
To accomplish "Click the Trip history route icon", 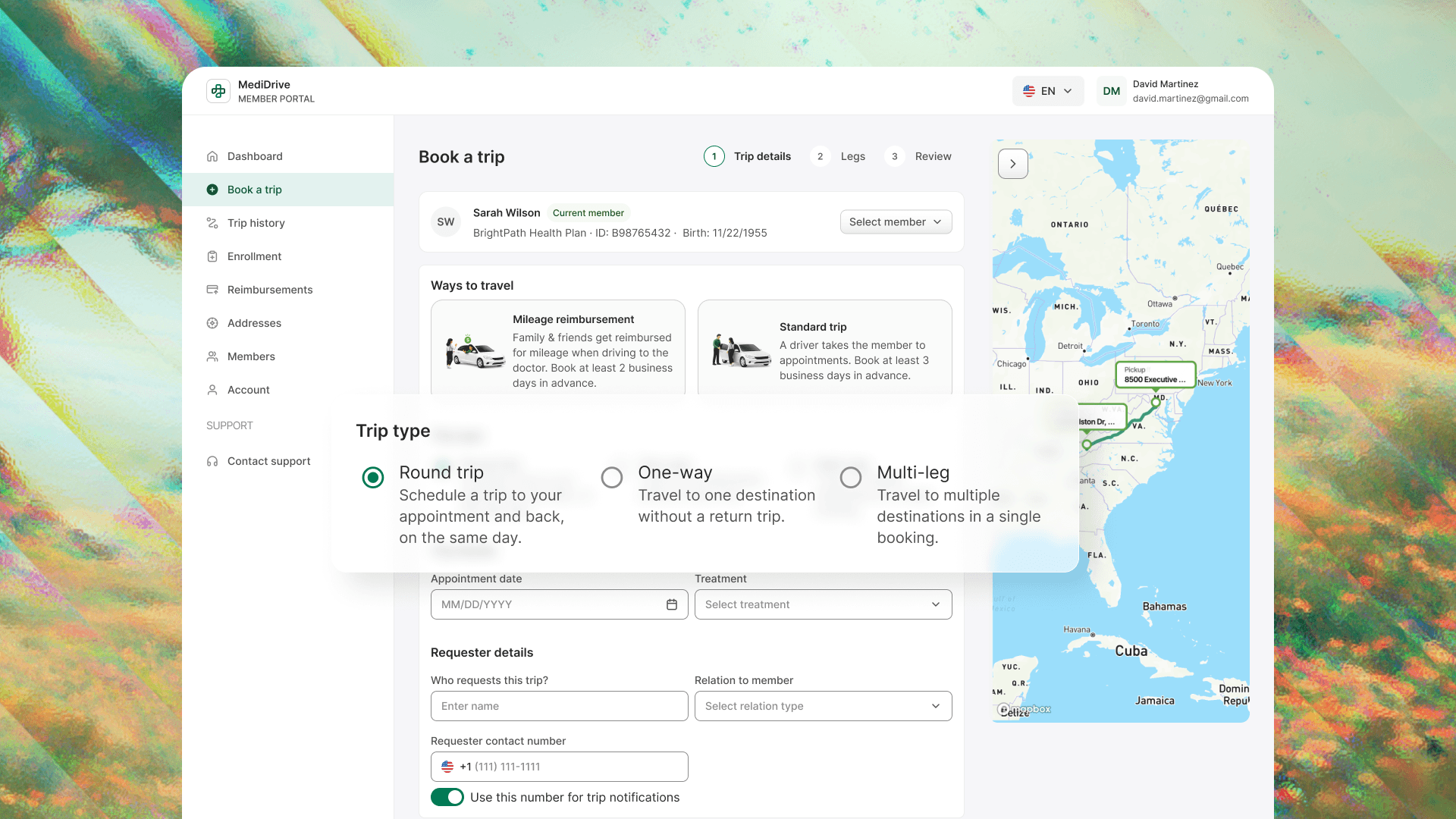I will [212, 223].
